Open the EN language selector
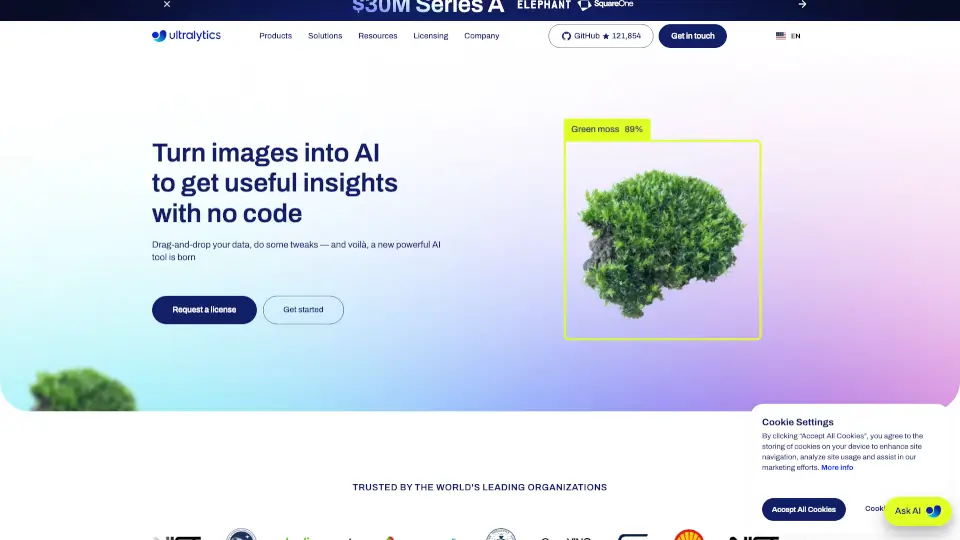Image resolution: width=960 pixels, height=540 pixels. pos(795,36)
